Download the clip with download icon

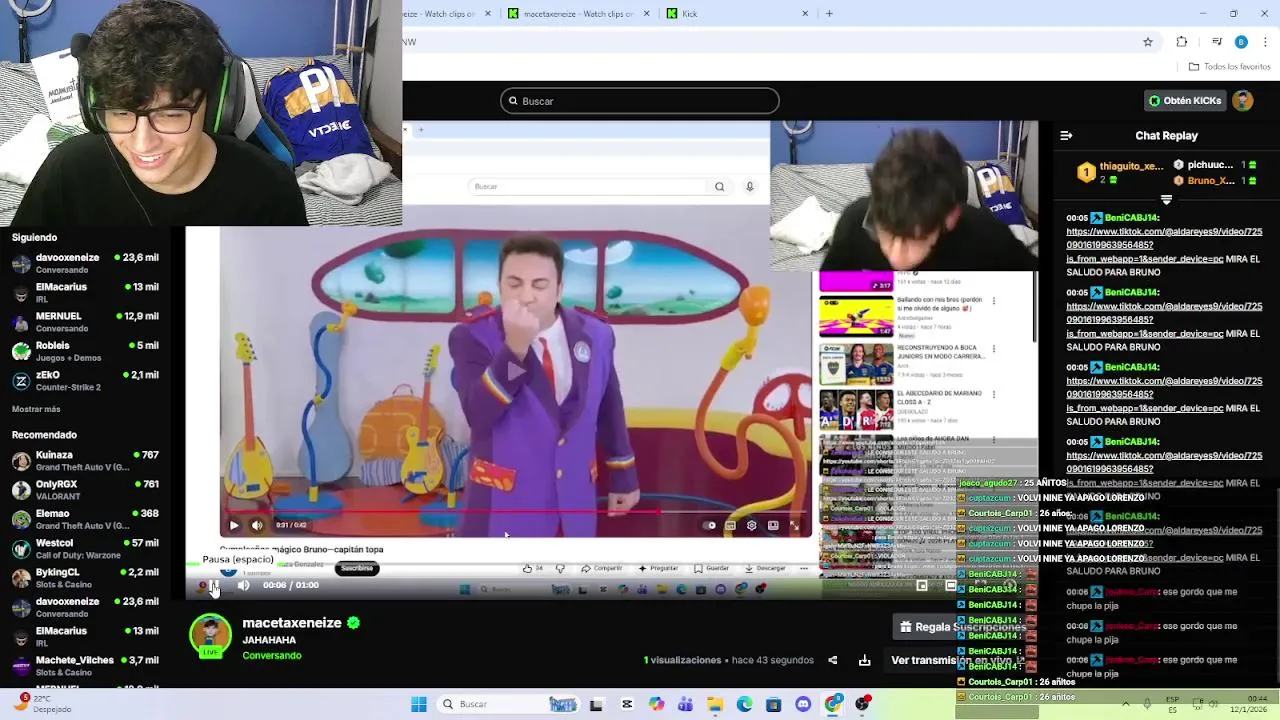[x=864, y=660]
